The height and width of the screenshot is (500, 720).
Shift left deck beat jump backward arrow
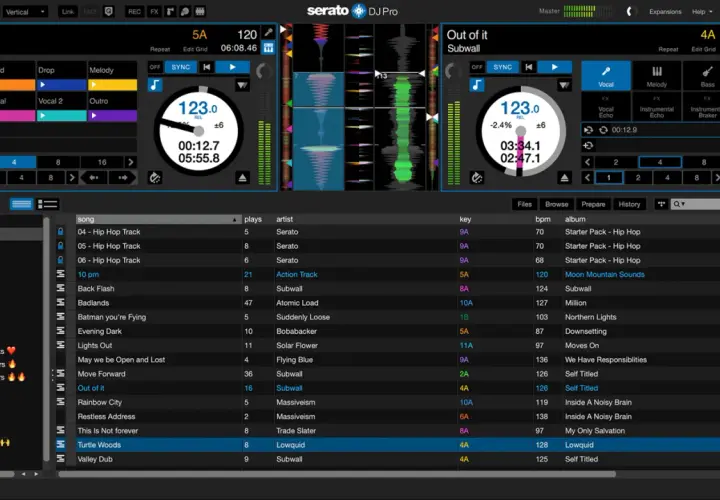coord(94,178)
